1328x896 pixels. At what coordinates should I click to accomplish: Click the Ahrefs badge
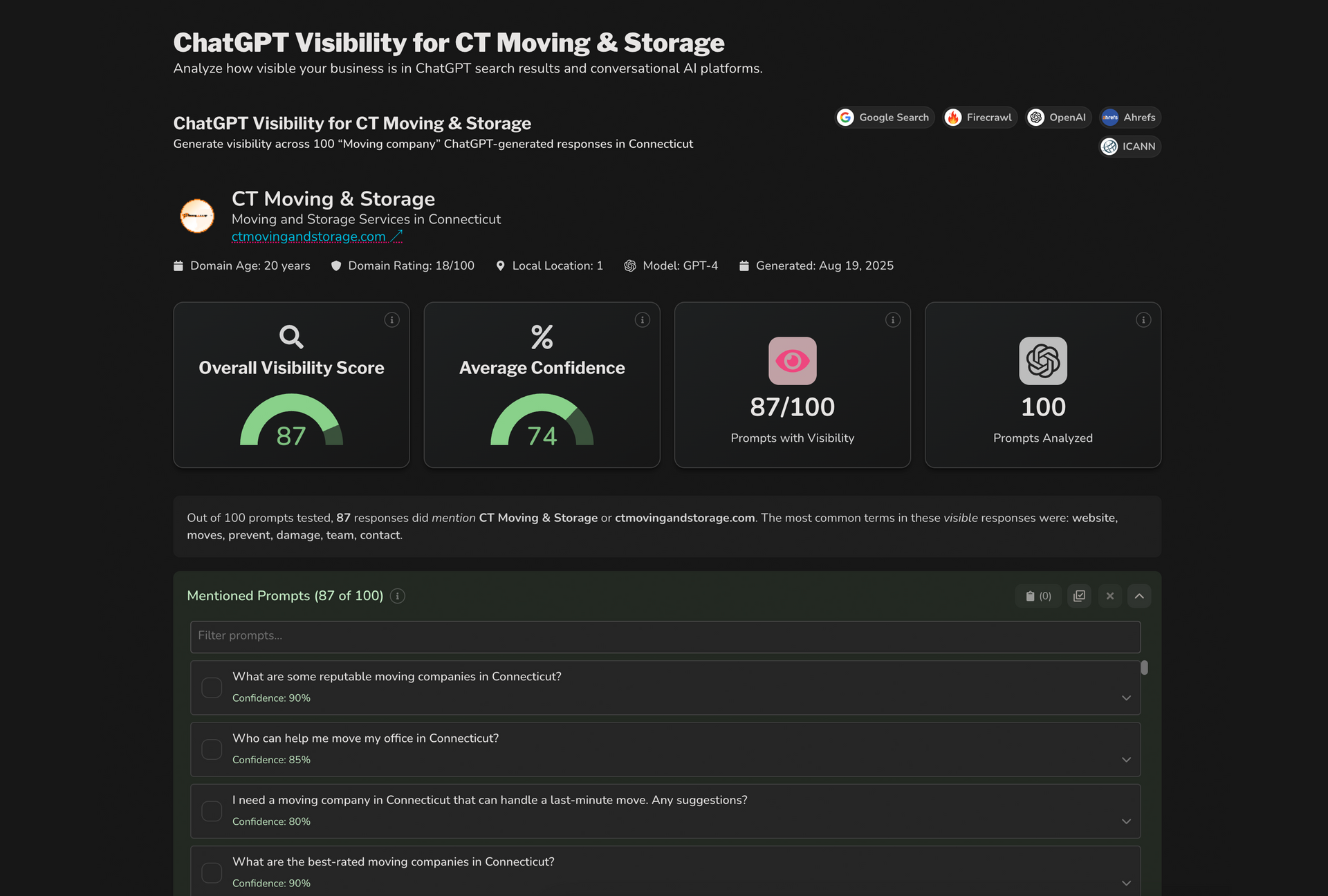tap(1130, 118)
